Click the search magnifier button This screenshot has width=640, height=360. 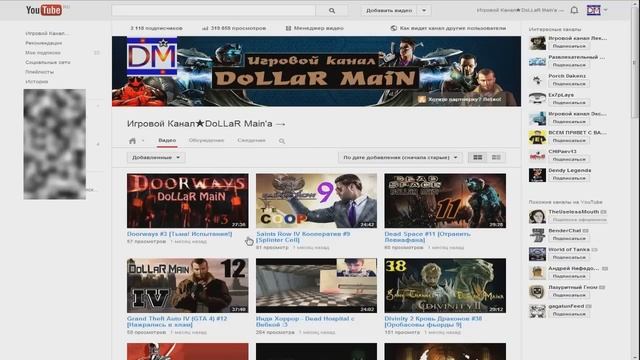tap(332, 11)
